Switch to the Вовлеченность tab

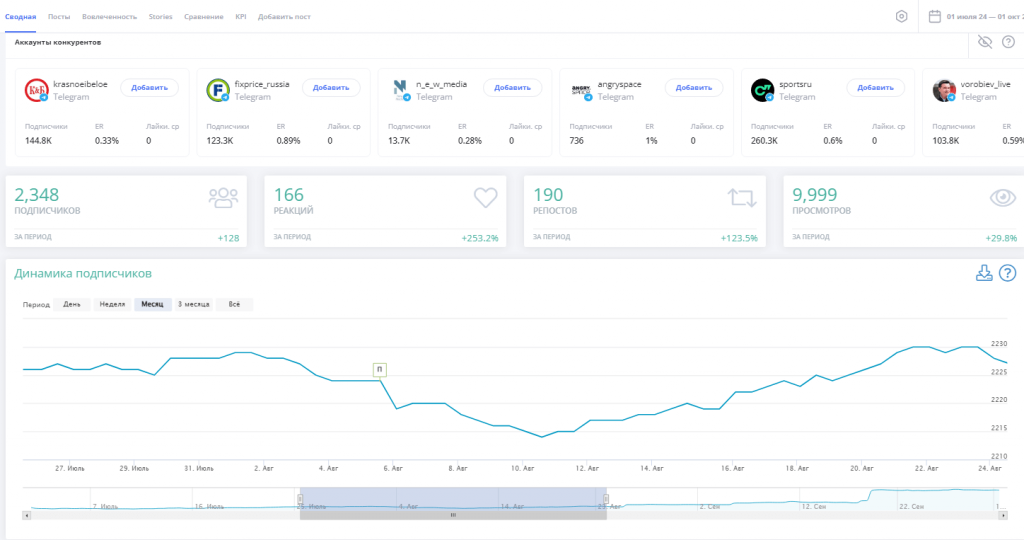tap(109, 18)
